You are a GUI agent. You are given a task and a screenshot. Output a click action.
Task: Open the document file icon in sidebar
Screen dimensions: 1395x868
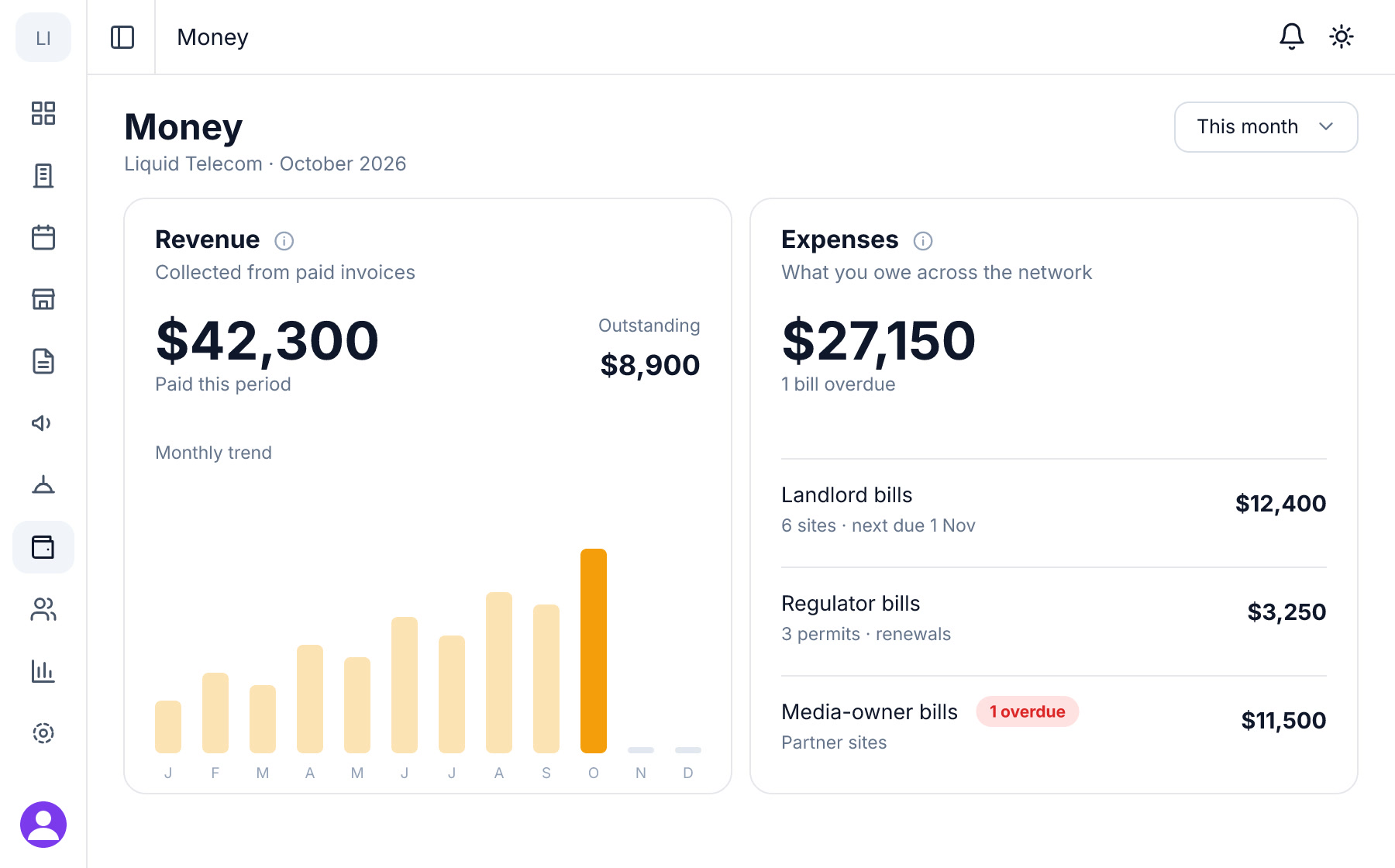coord(43,361)
